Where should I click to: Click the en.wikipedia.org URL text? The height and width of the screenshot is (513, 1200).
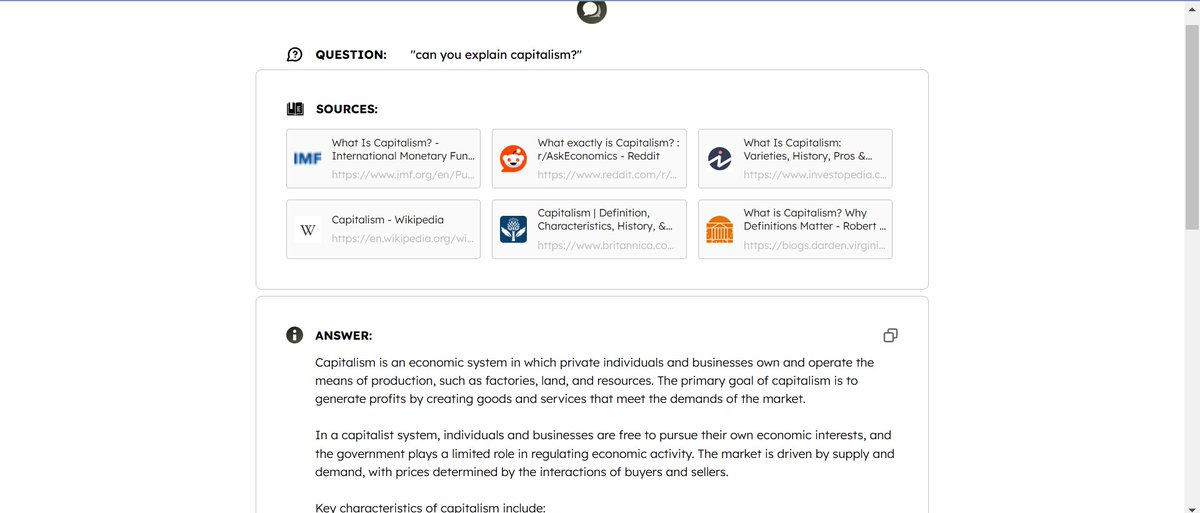pyautogui.click(x=402, y=238)
